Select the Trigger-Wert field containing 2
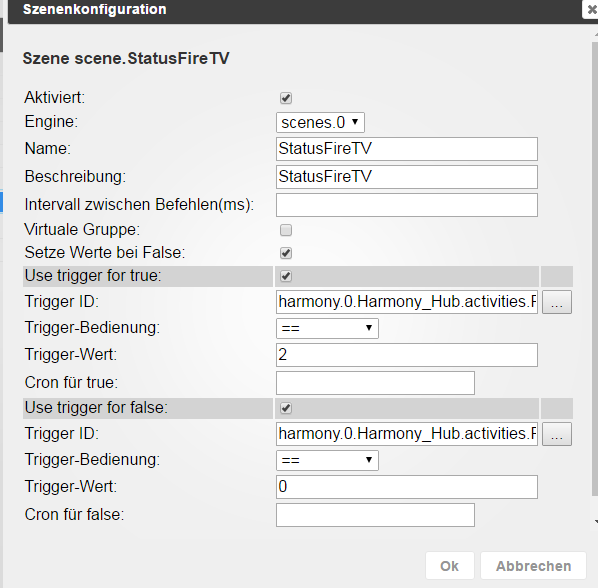This screenshot has height=588, width=598. pos(407,355)
